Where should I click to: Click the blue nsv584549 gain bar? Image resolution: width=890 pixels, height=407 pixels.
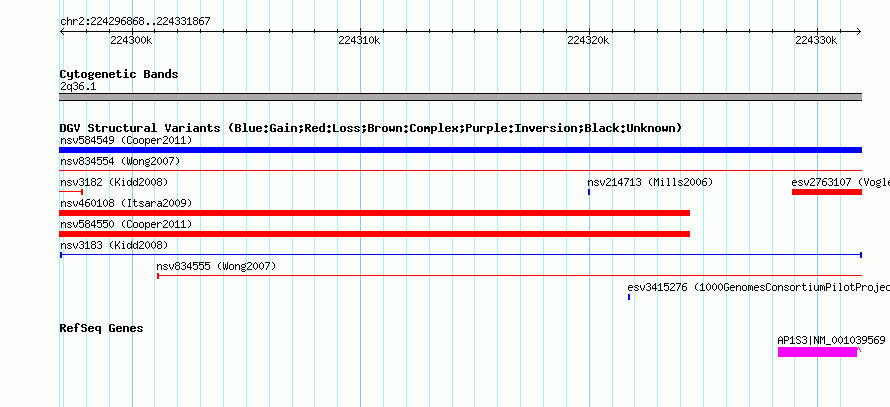pos(460,150)
